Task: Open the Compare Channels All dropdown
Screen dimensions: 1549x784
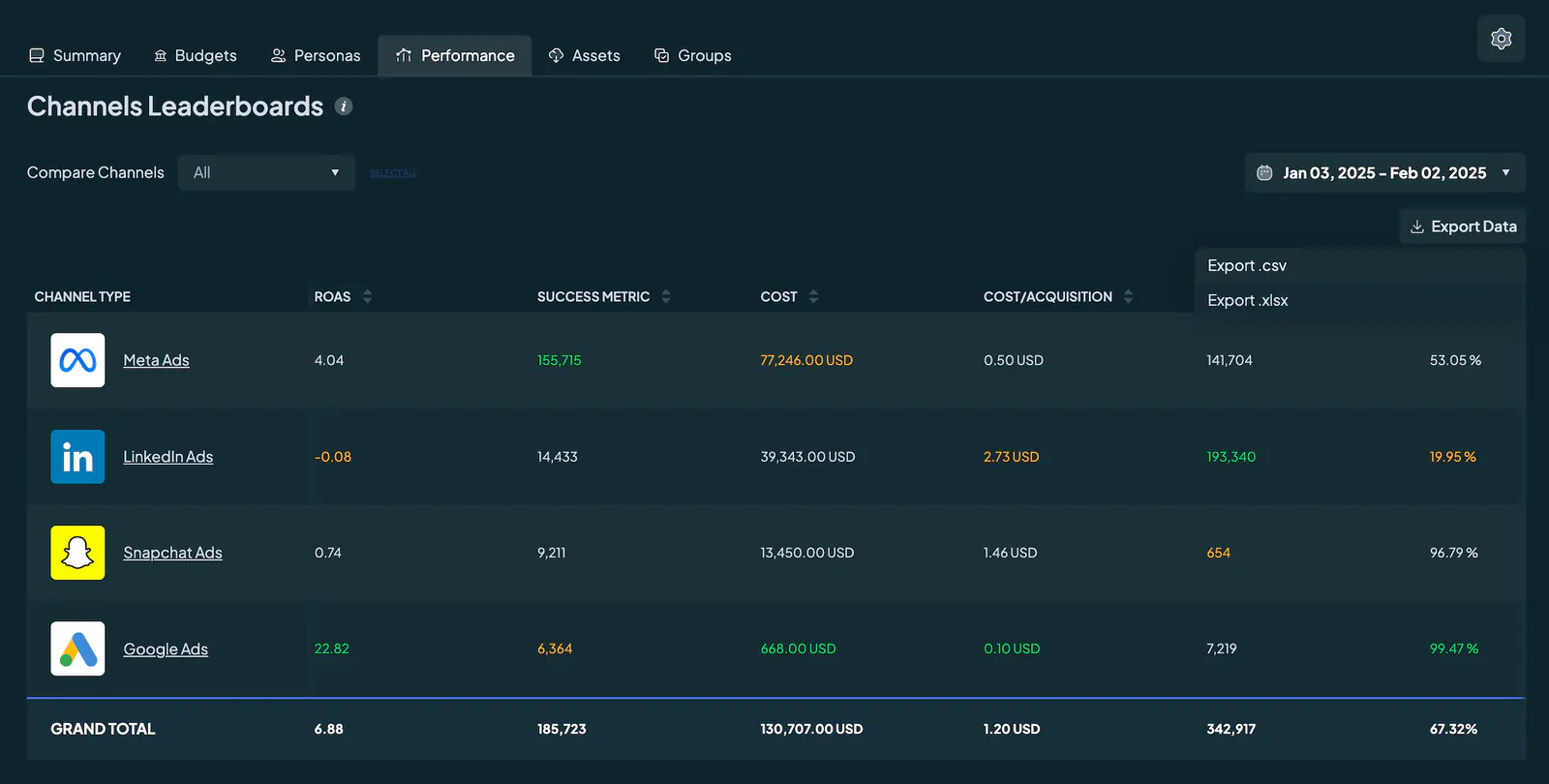Action: pos(266,172)
